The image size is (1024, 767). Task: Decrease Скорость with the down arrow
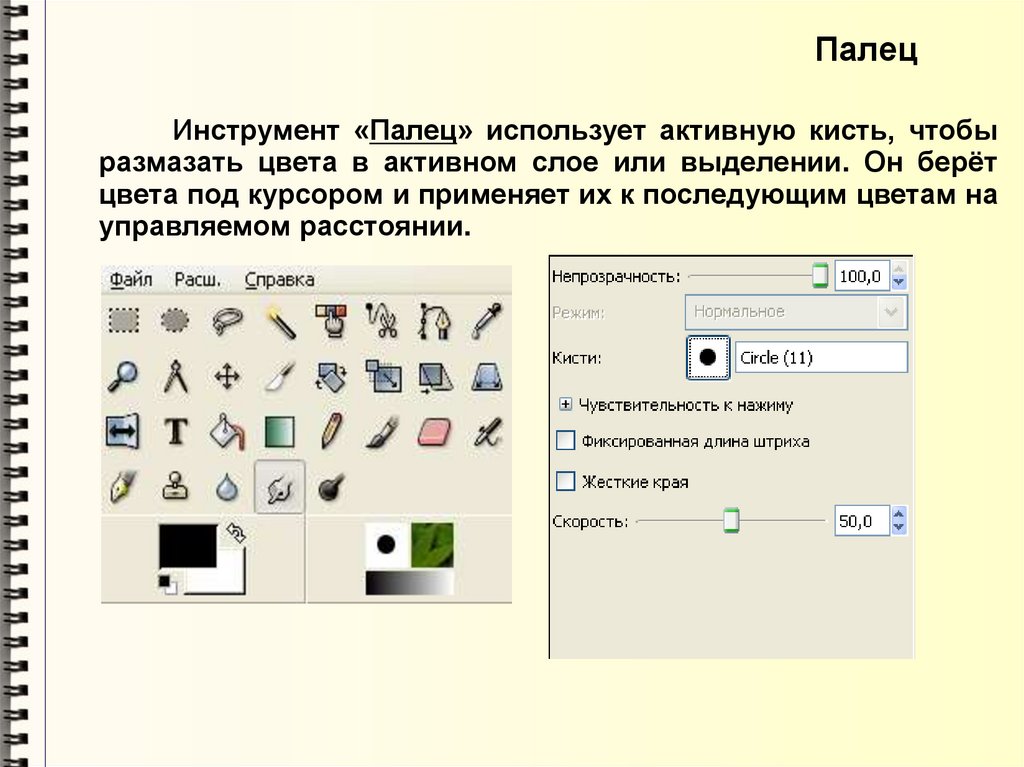[899, 528]
